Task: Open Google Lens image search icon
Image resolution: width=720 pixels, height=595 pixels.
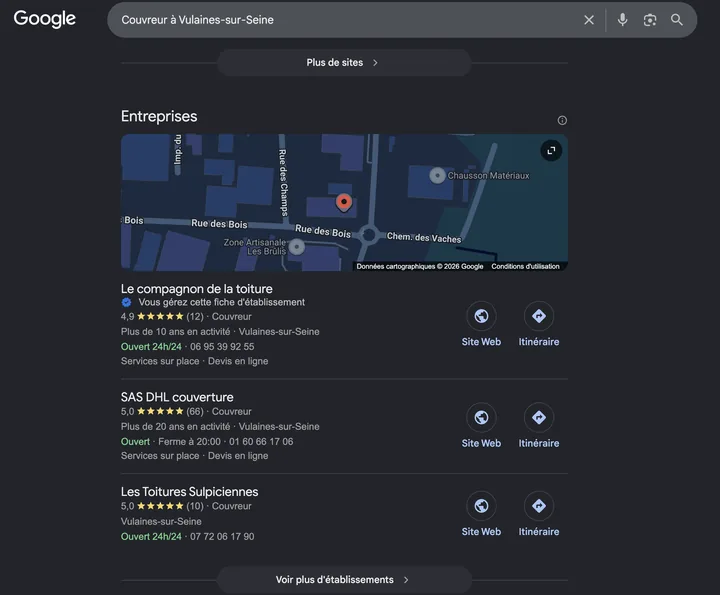Action: pyautogui.click(x=649, y=20)
